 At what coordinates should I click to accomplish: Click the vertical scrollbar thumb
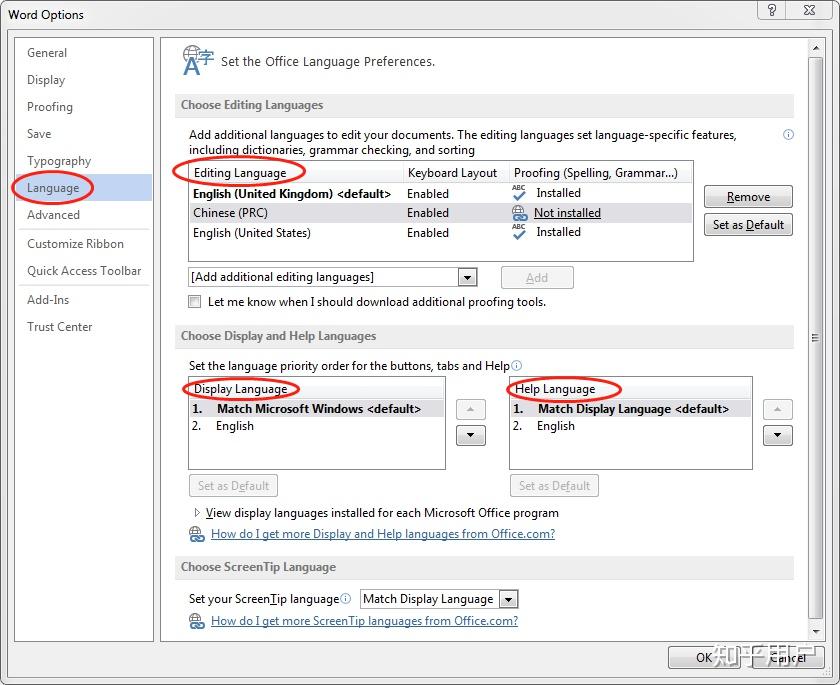(816, 337)
